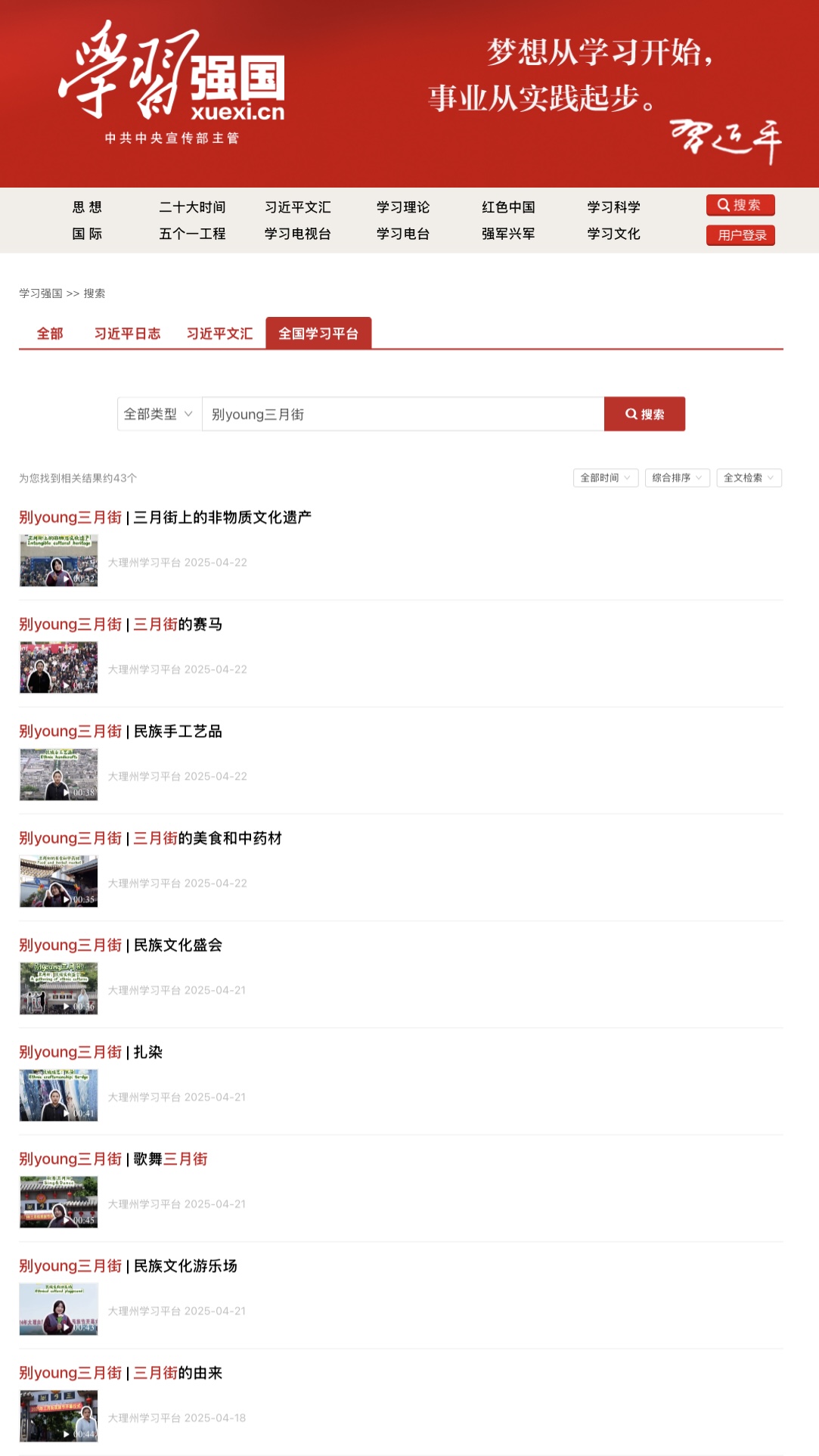The image size is (819, 1456).
Task: Open the 学习理论 navigation item
Action: 403,207
